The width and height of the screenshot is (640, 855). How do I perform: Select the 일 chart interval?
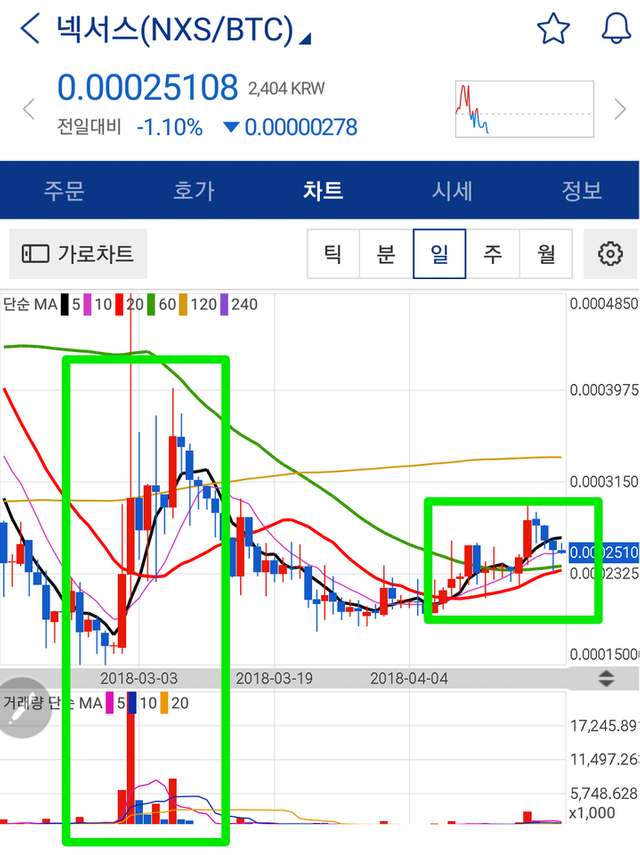pyautogui.click(x=439, y=254)
